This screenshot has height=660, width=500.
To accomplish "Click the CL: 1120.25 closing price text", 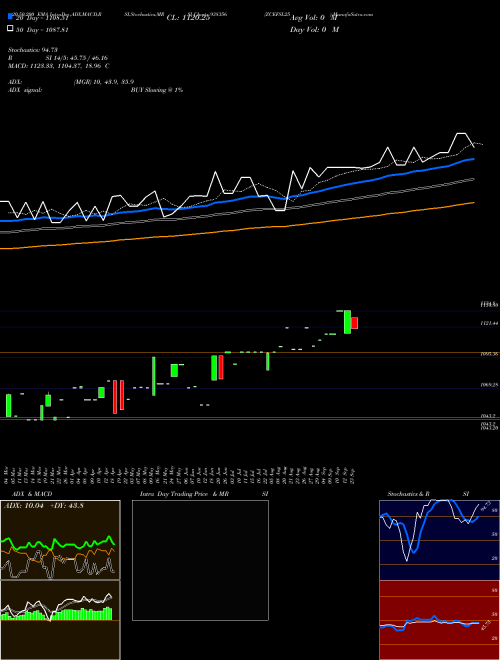I will (x=188, y=18).
